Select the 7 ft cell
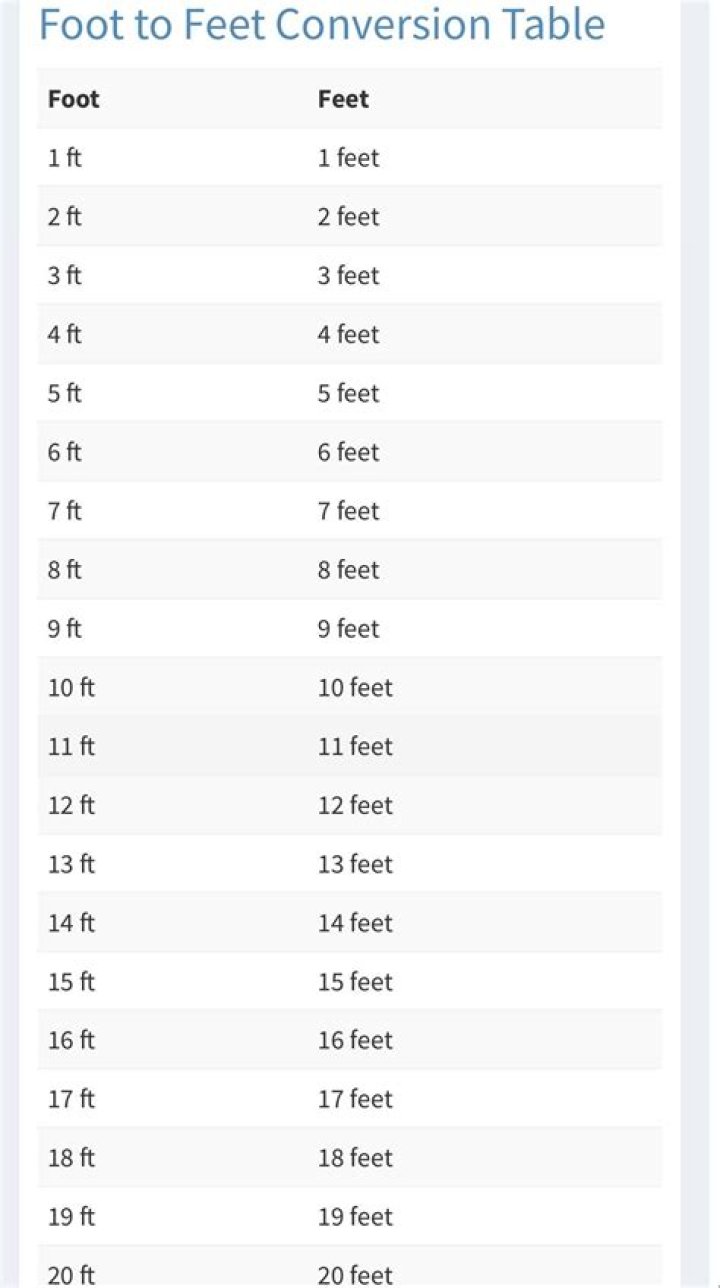 click(64, 511)
